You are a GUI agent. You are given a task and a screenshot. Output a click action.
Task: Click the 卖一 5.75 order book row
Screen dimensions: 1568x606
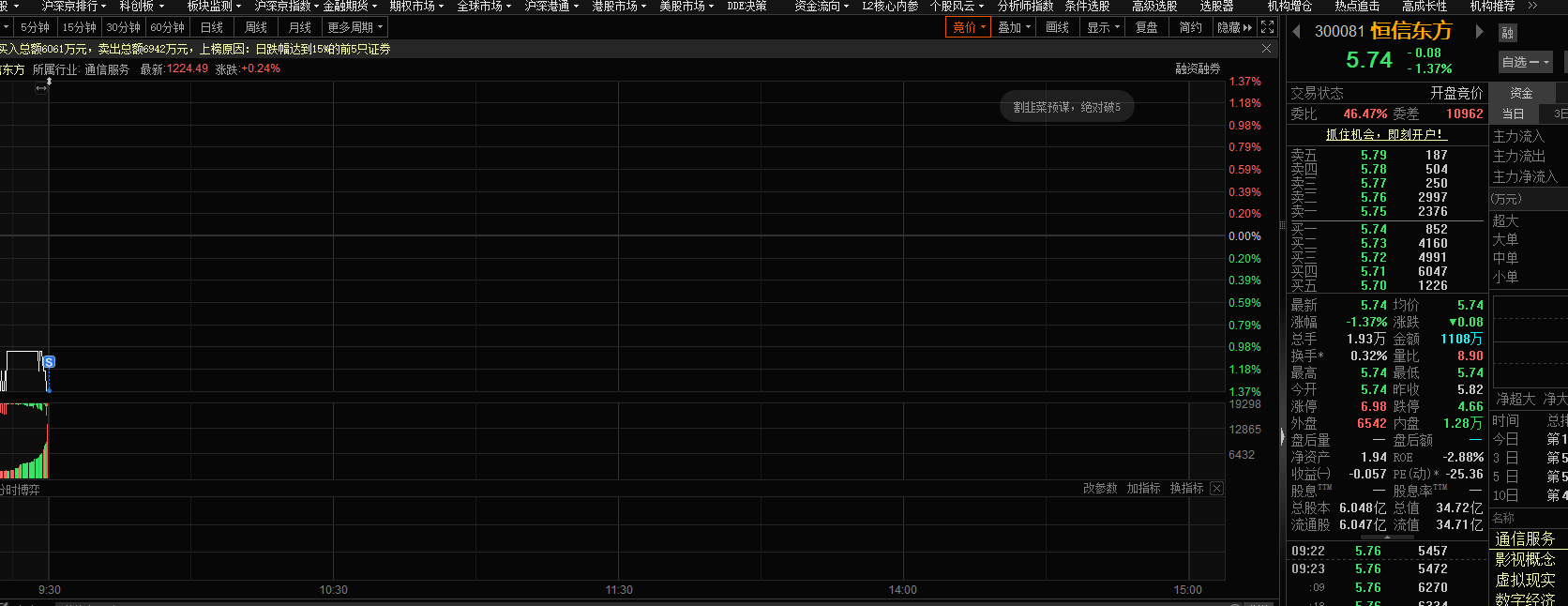pyautogui.click(x=1385, y=212)
